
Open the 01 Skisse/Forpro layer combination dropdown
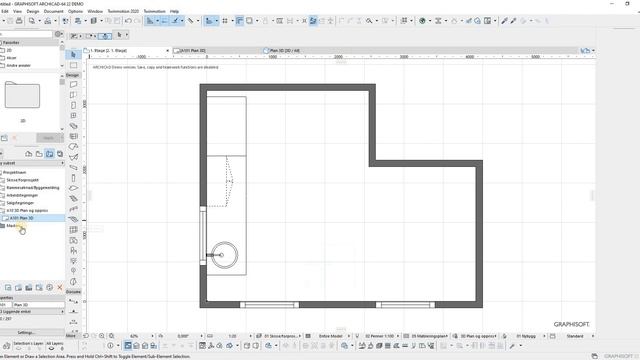(283, 336)
